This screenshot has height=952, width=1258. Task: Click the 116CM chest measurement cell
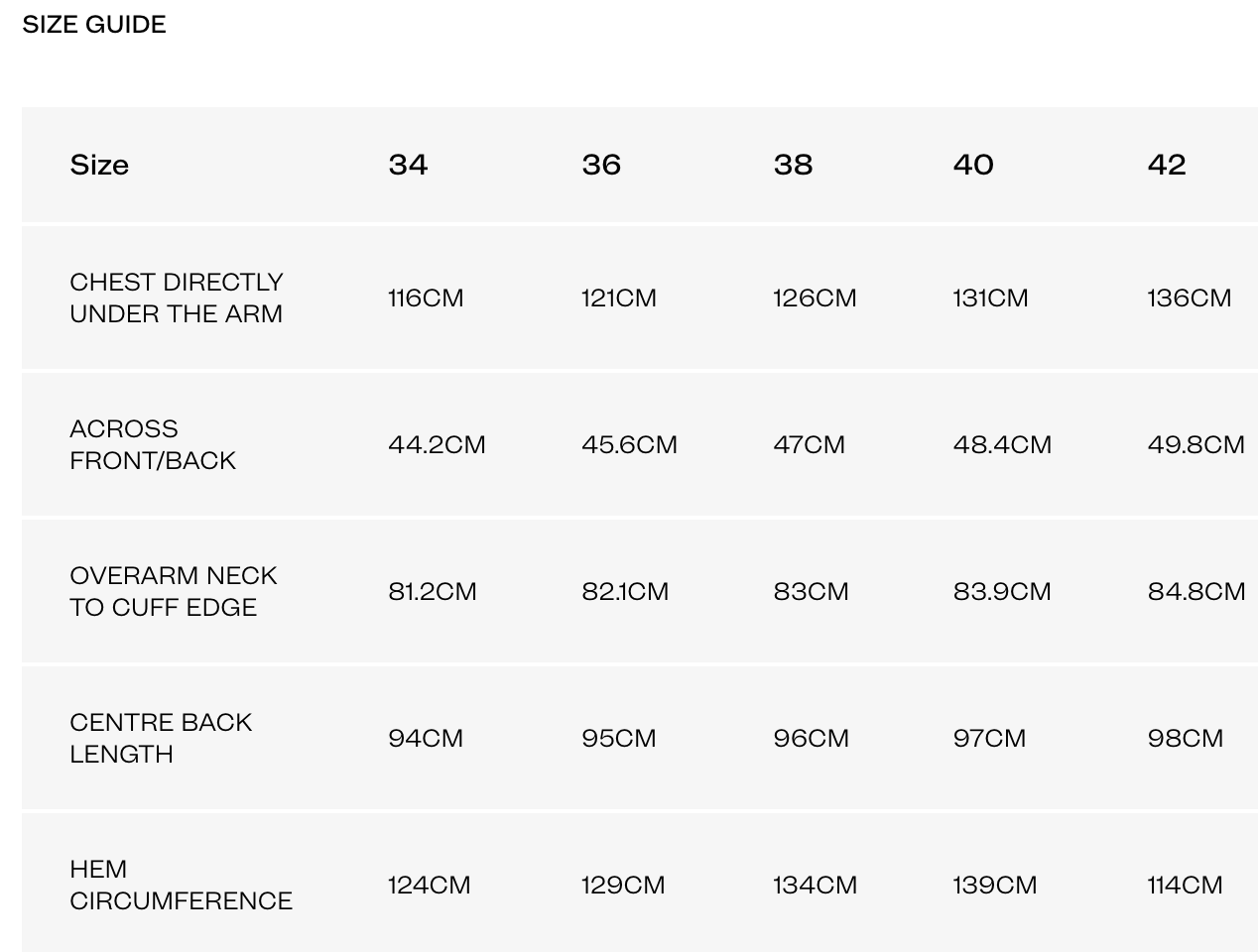pos(426,298)
